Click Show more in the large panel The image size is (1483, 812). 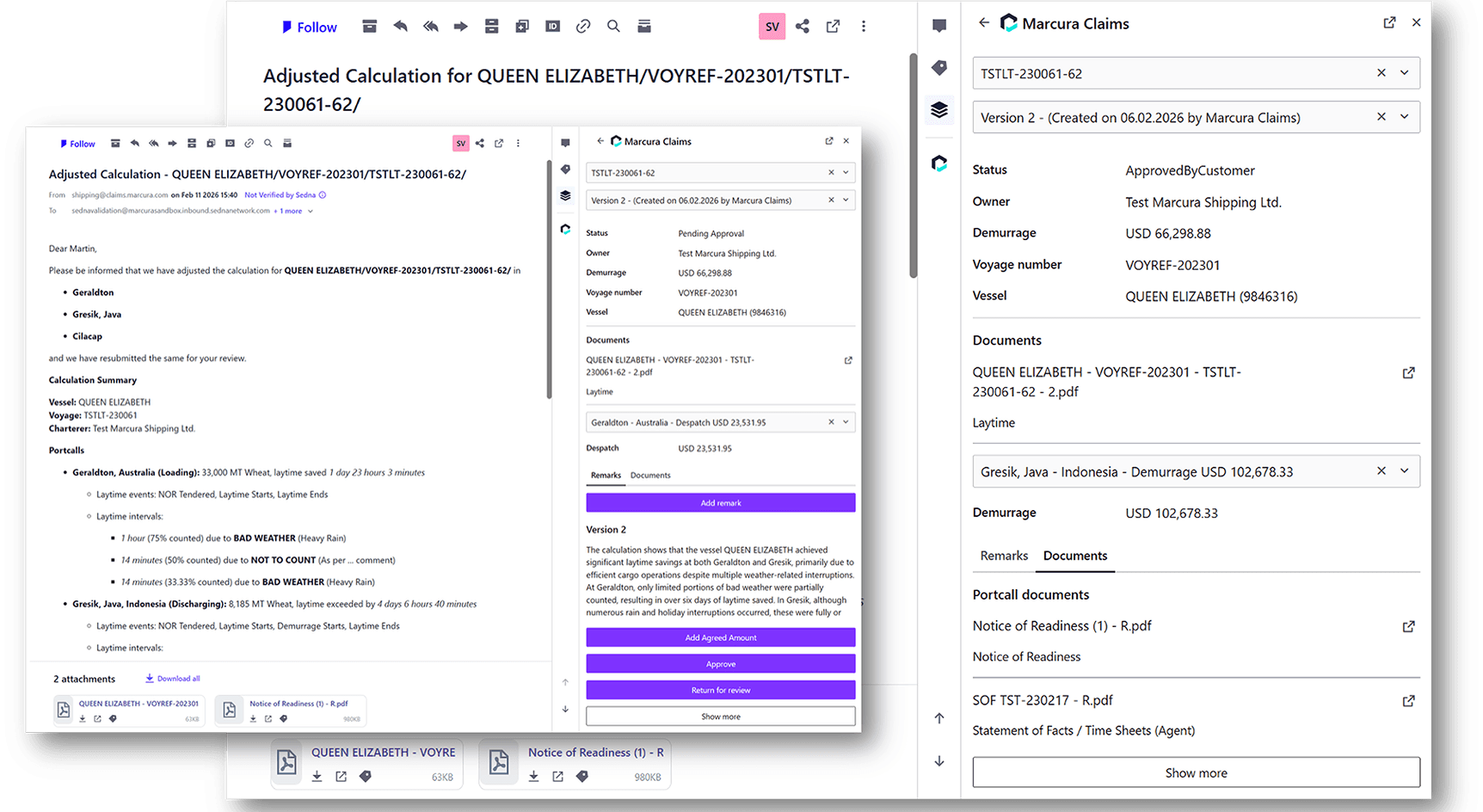[1196, 772]
